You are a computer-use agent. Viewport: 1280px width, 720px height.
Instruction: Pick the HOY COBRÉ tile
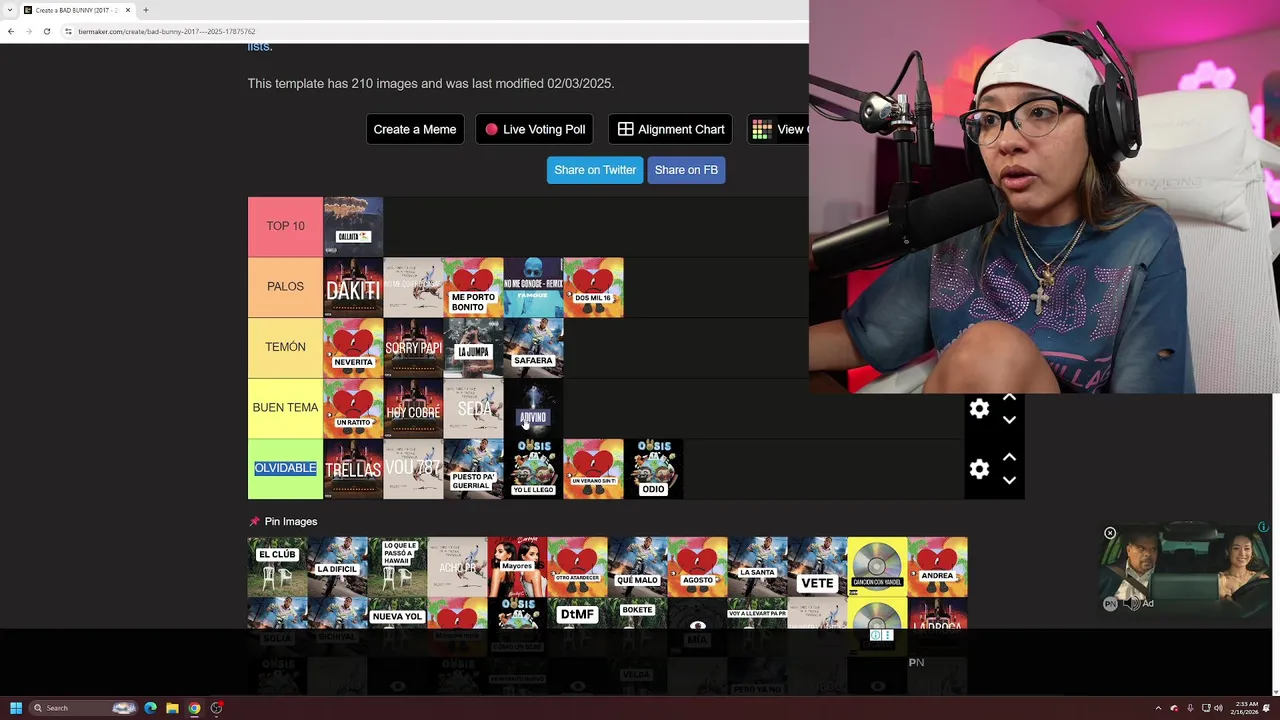[x=413, y=408]
